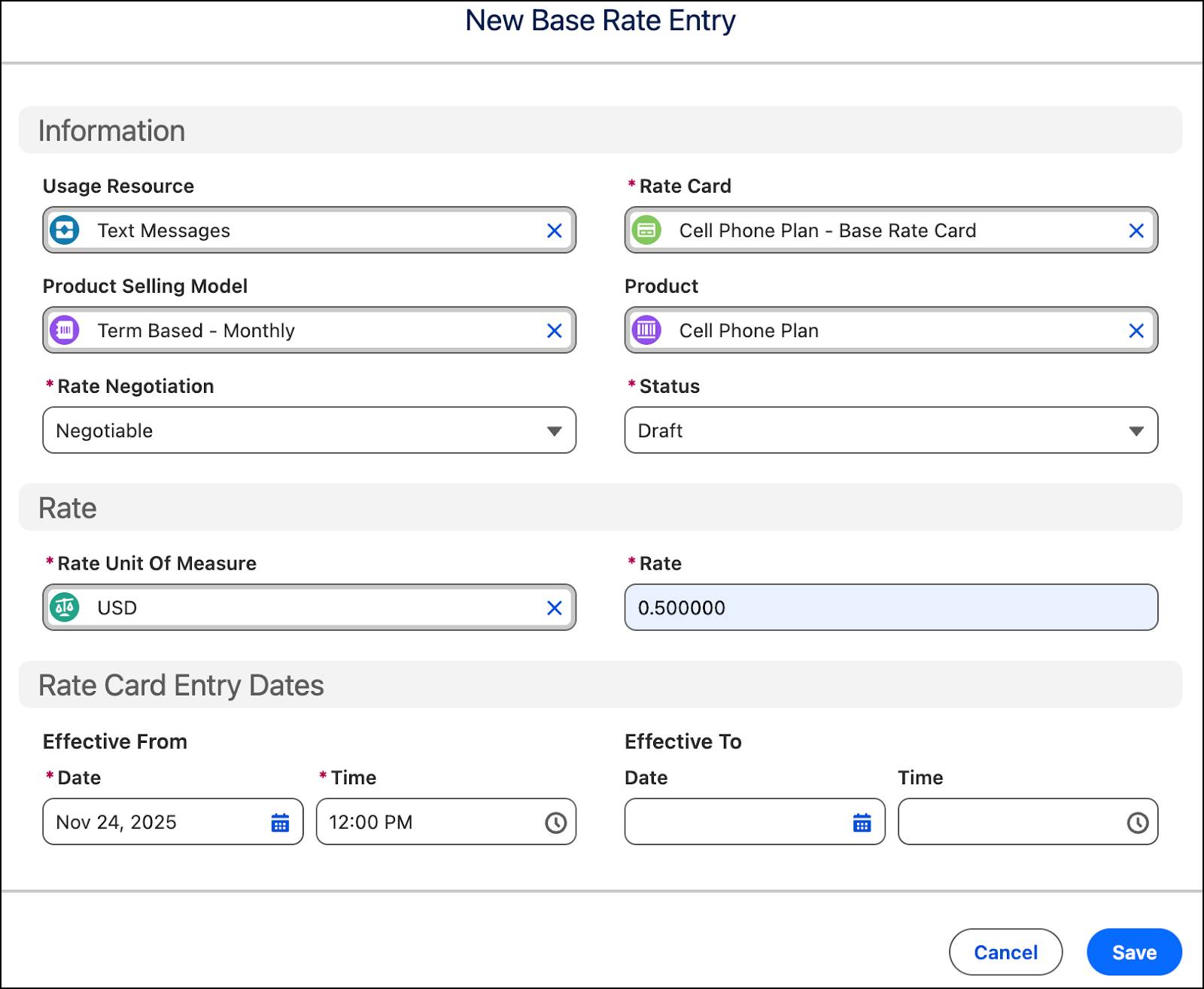This screenshot has height=989, width=1204.
Task: Clear the Text Messages usage resource
Action: (554, 231)
